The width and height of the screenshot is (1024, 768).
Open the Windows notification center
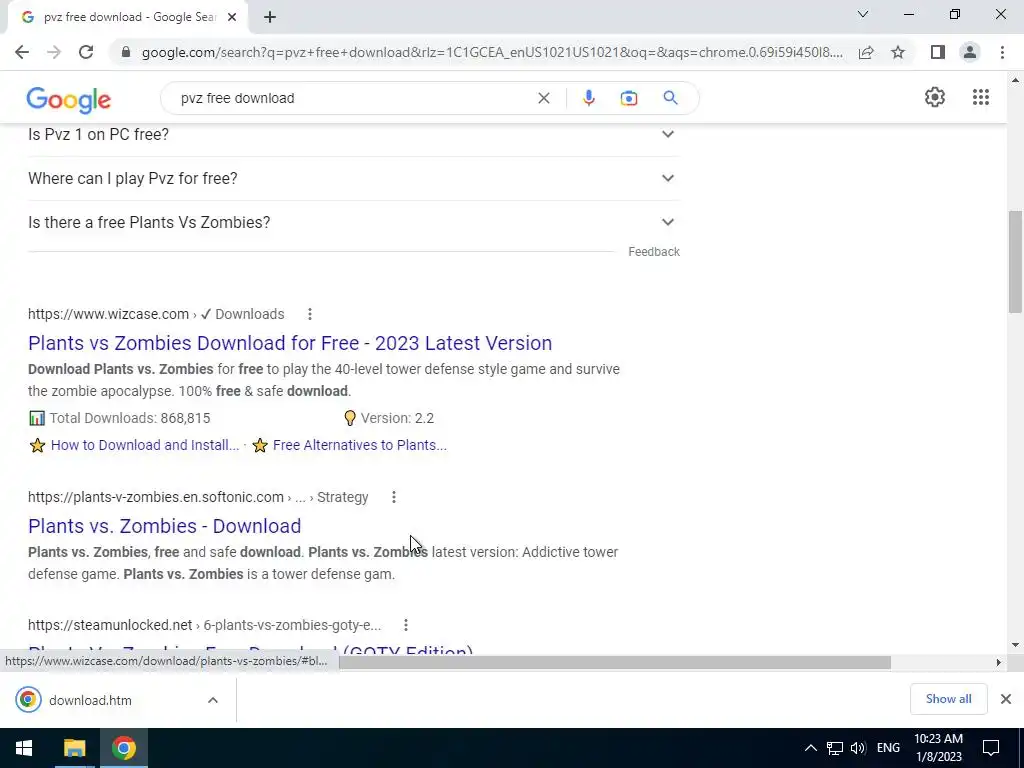pos(991,748)
